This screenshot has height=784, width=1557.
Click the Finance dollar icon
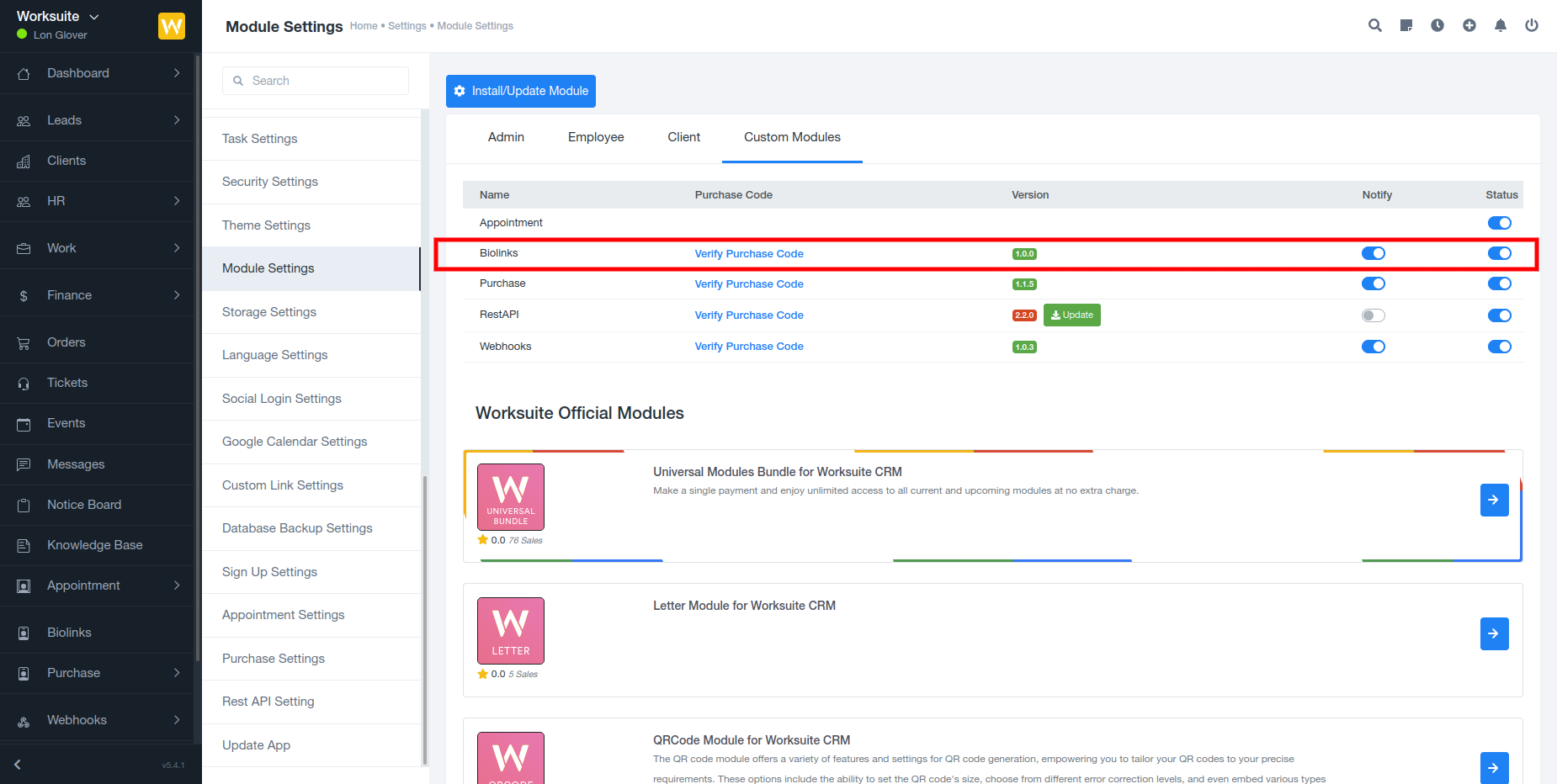tap(24, 295)
